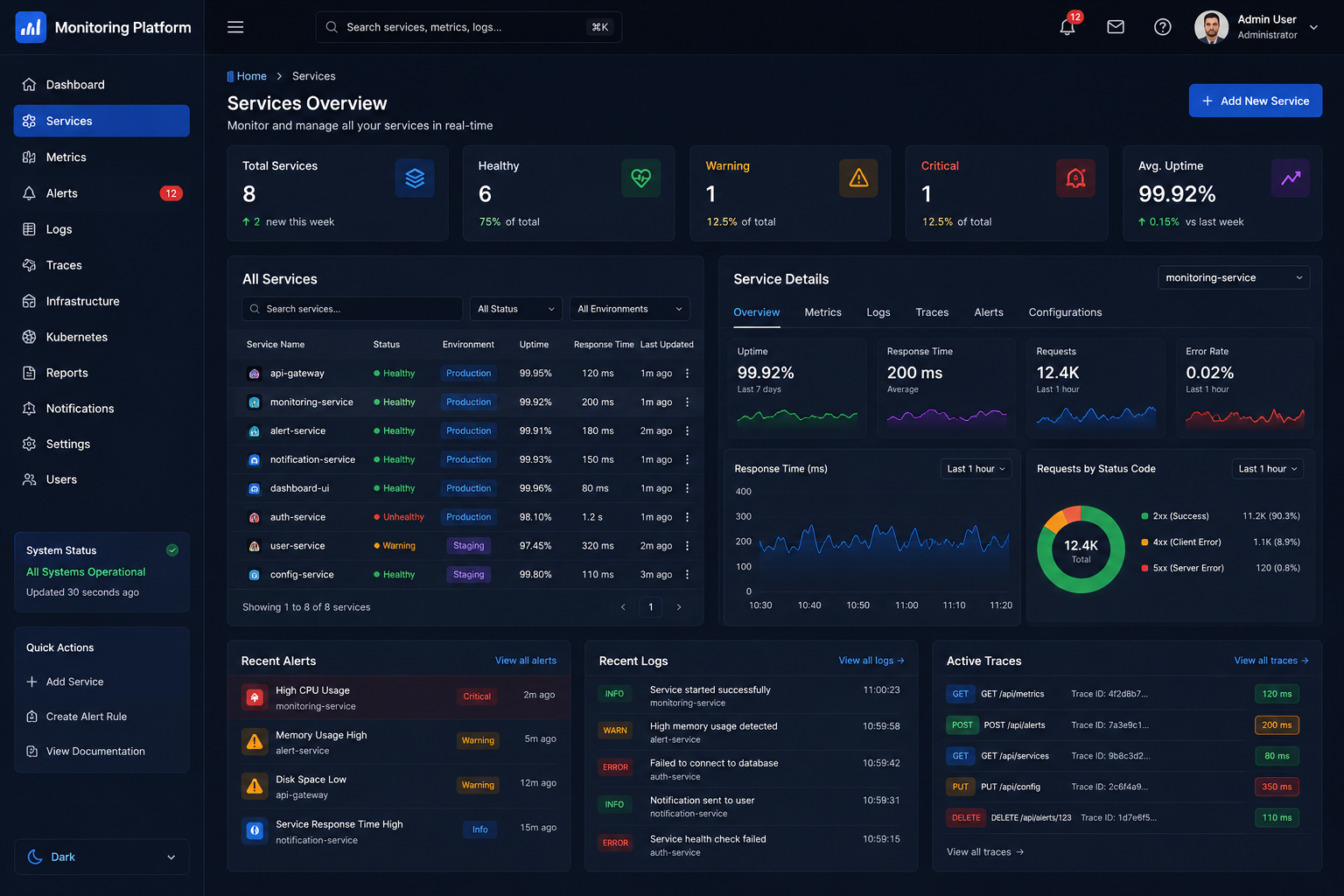The image size is (1344, 896).
Task: Expand the All Status filter dropdown
Action: click(516, 309)
